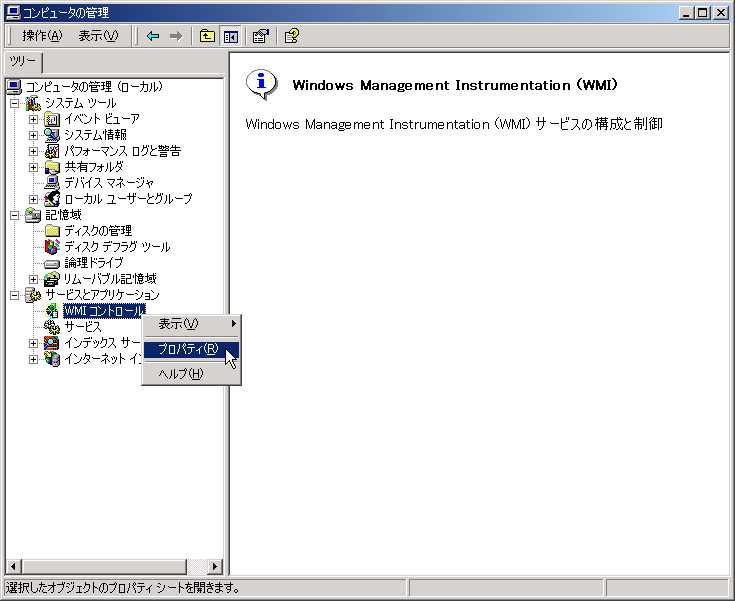Click the 記憶域 storage icon
Image resolution: width=735 pixels, height=601 pixels.
pyautogui.click(x=33, y=215)
